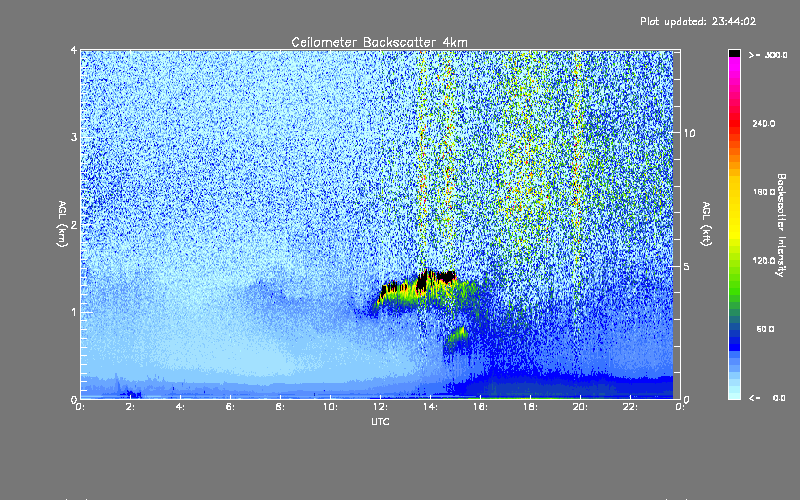
Task: Click the '5' kft altitude tick label
Action: click(x=687, y=266)
